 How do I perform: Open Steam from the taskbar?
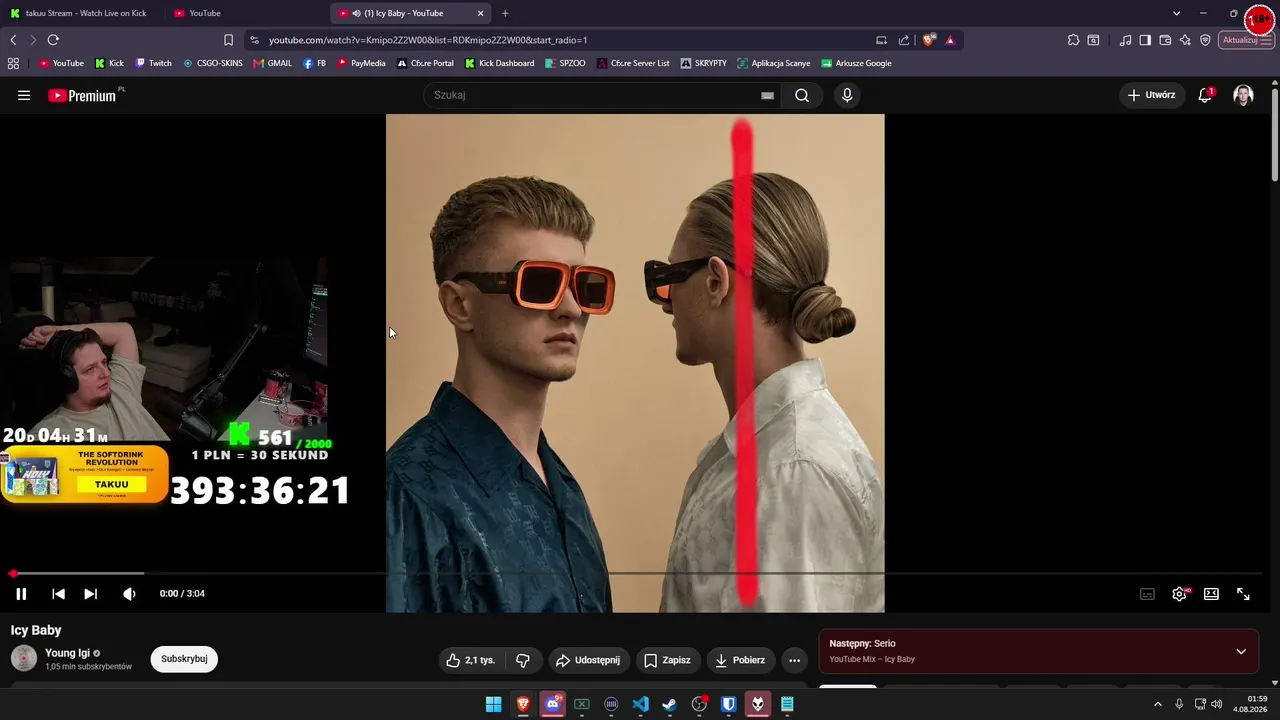point(669,704)
